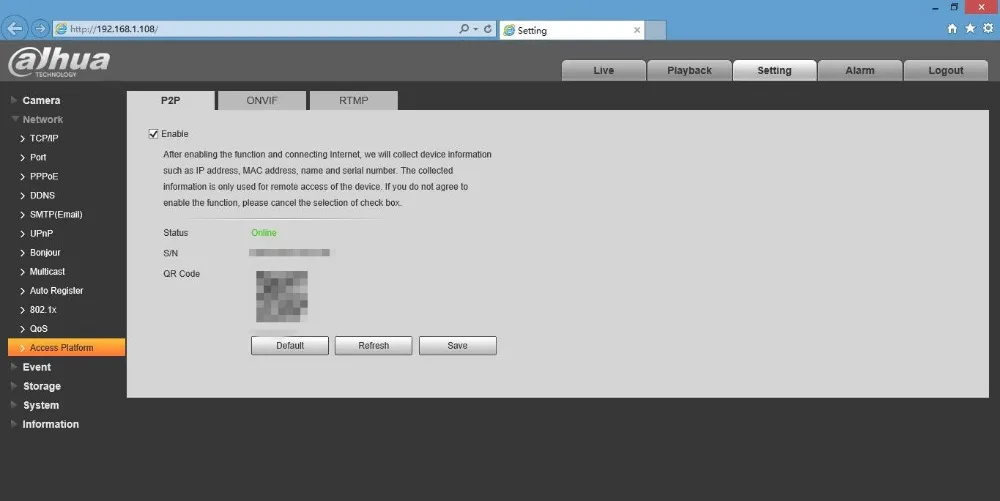The image size is (1000, 501).
Task: Click the browser forward arrow icon
Action: click(40, 29)
